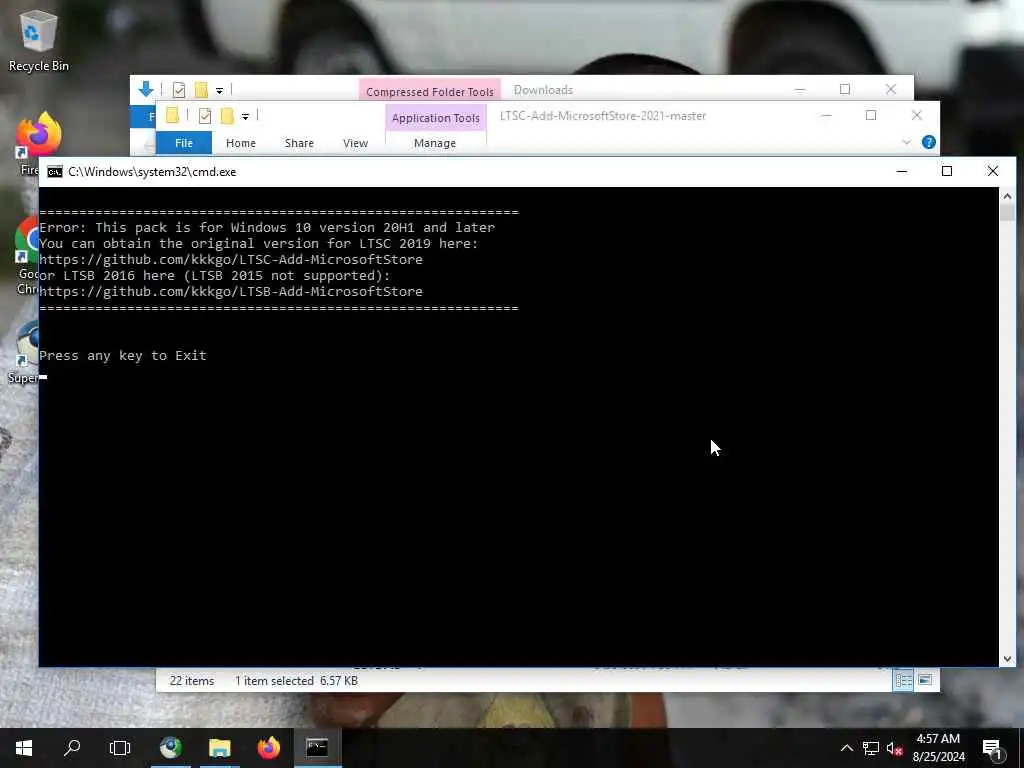Open File Explorer from the taskbar
The height and width of the screenshot is (768, 1024).
coord(219,748)
